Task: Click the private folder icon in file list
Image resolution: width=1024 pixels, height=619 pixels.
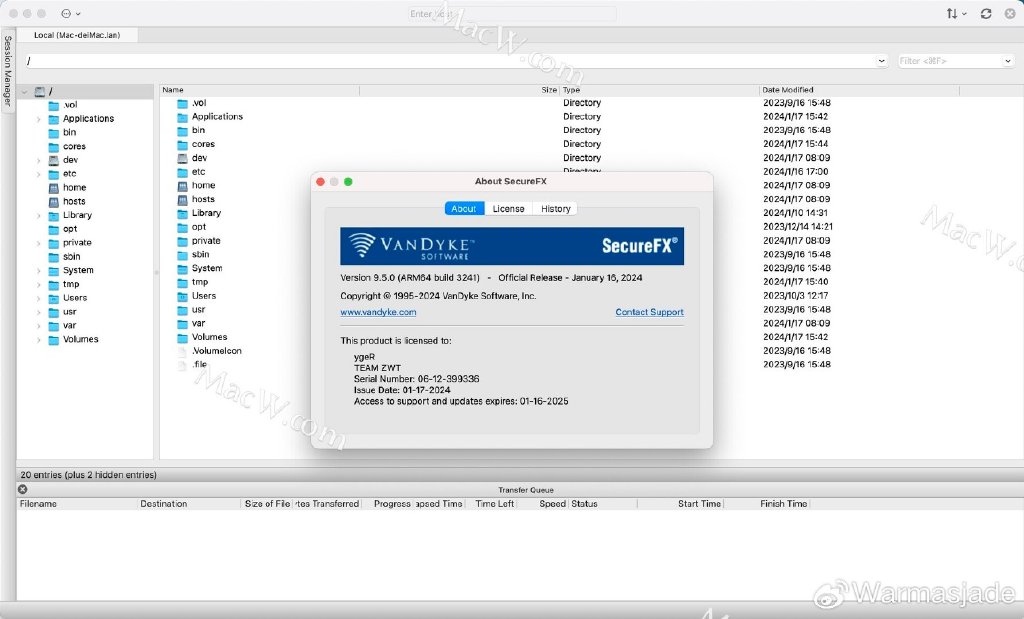Action: pyautogui.click(x=183, y=241)
